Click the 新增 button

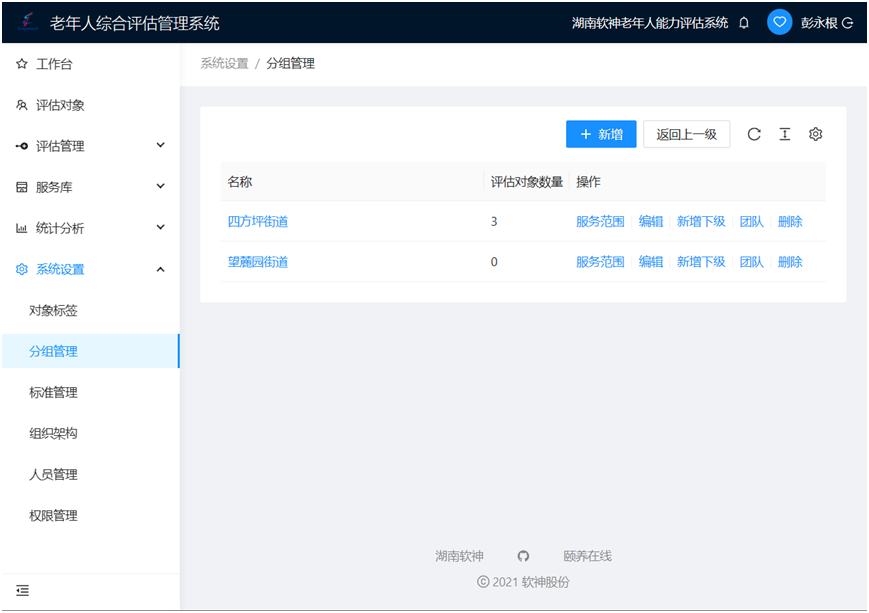pos(601,134)
